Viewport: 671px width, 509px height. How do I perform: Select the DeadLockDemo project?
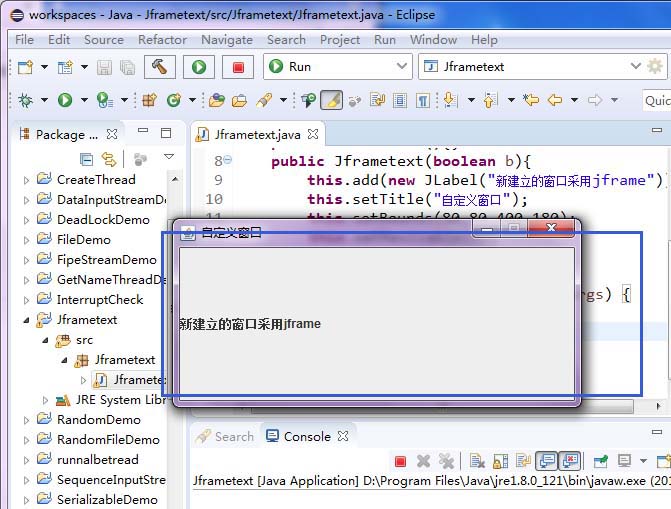[103, 220]
